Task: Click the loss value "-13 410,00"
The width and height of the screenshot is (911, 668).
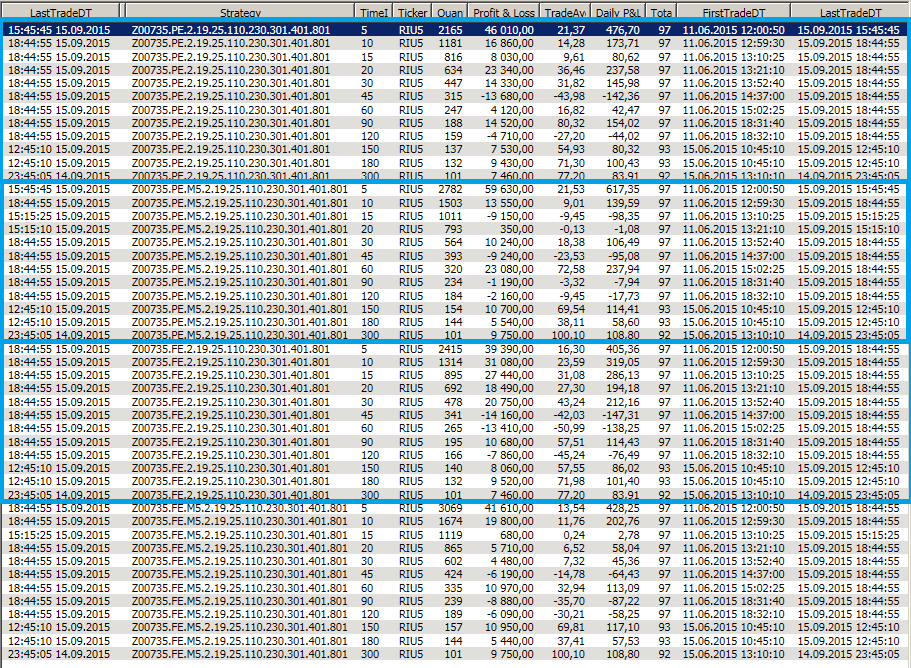Action: coord(507,428)
